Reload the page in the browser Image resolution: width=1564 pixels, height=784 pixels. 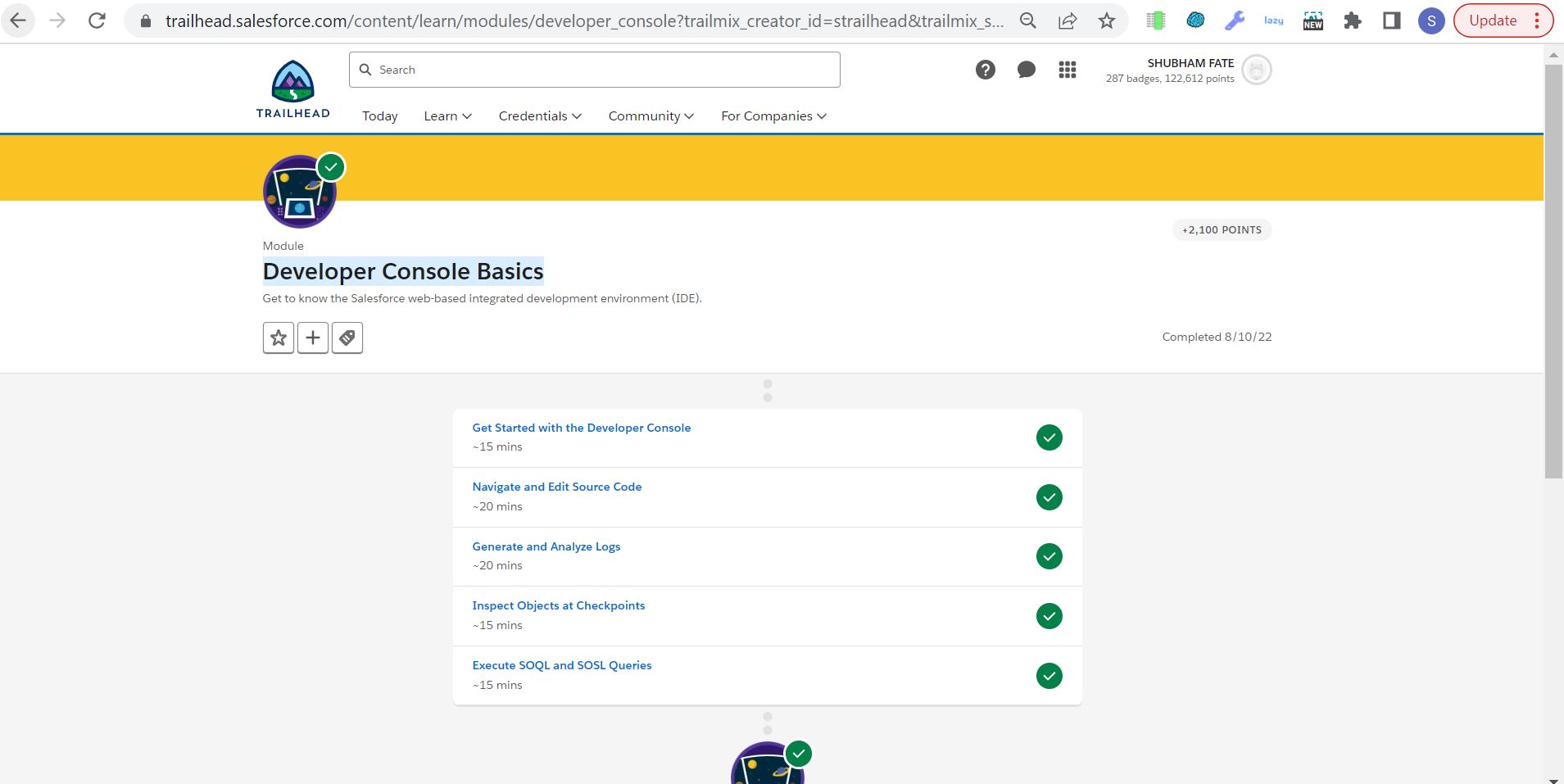pos(97,20)
